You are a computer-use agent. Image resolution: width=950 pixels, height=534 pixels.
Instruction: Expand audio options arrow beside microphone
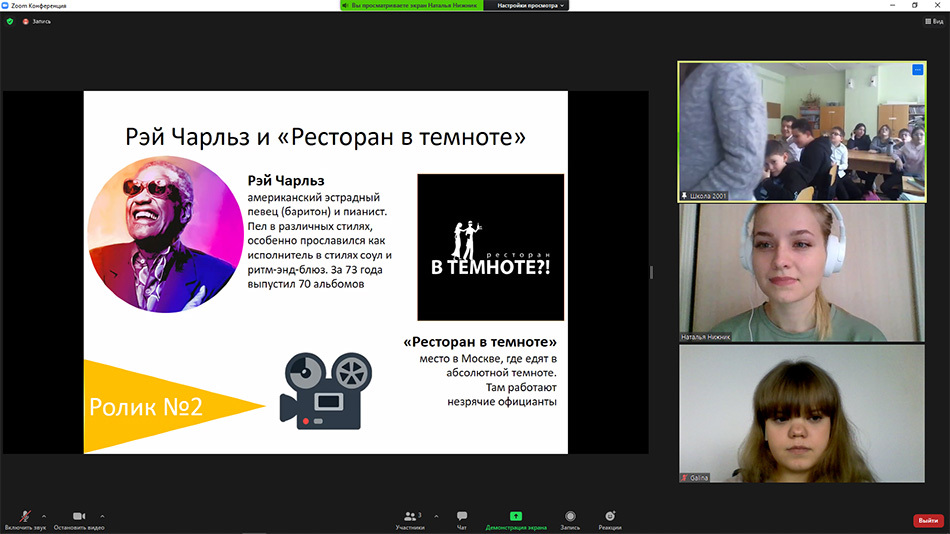click(44, 516)
